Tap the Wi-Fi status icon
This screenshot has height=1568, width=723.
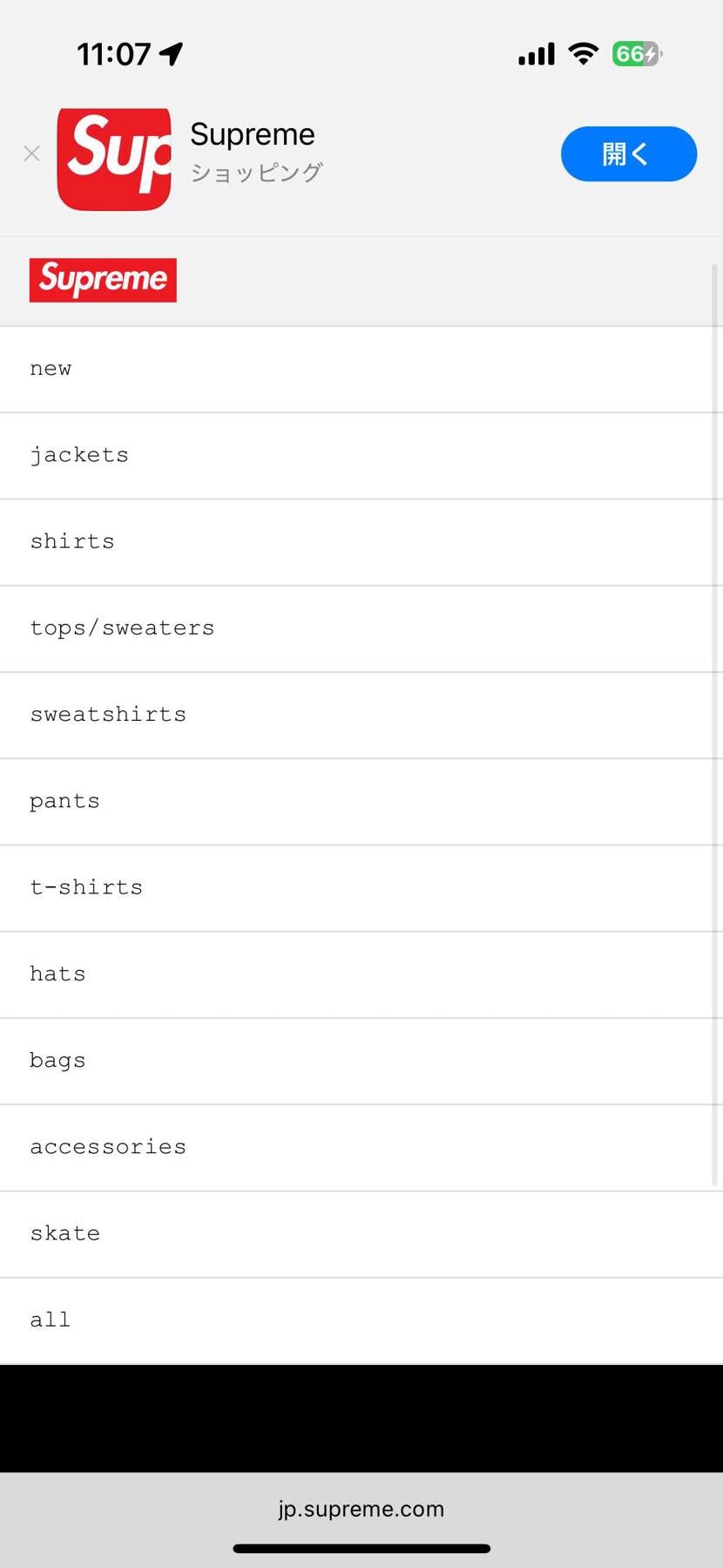coord(583,54)
